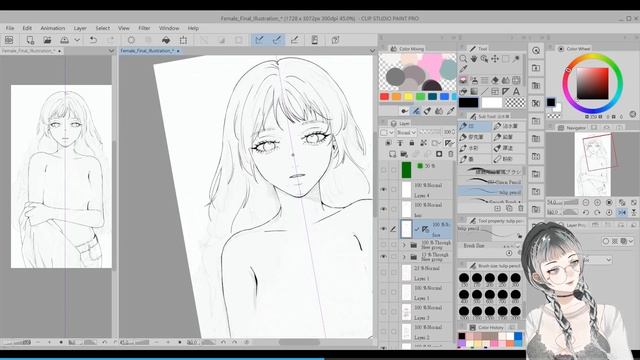Click the Lock layer icon
This screenshot has width=640, height=360.
(x=411, y=143)
